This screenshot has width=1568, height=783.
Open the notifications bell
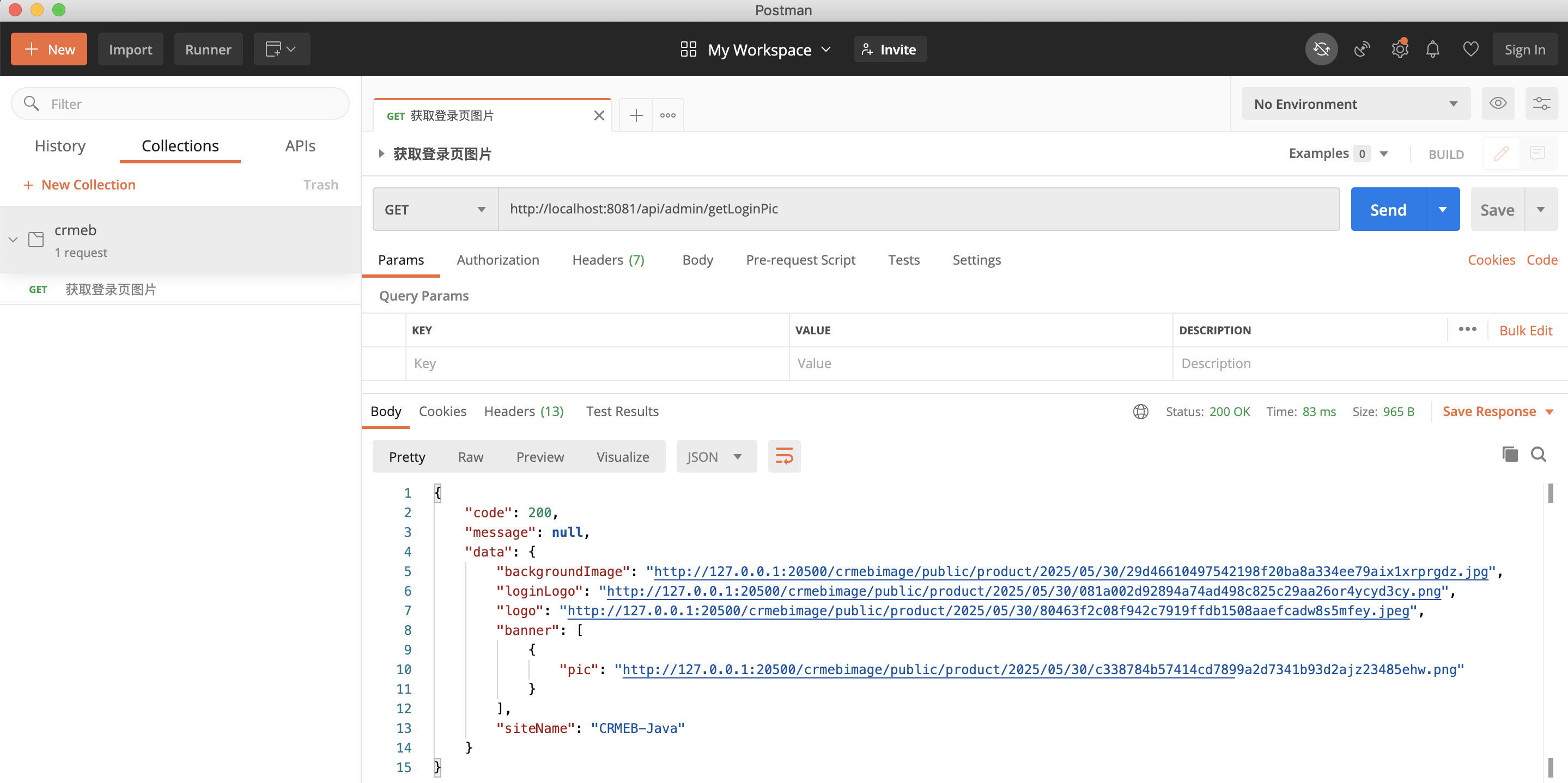1433,50
